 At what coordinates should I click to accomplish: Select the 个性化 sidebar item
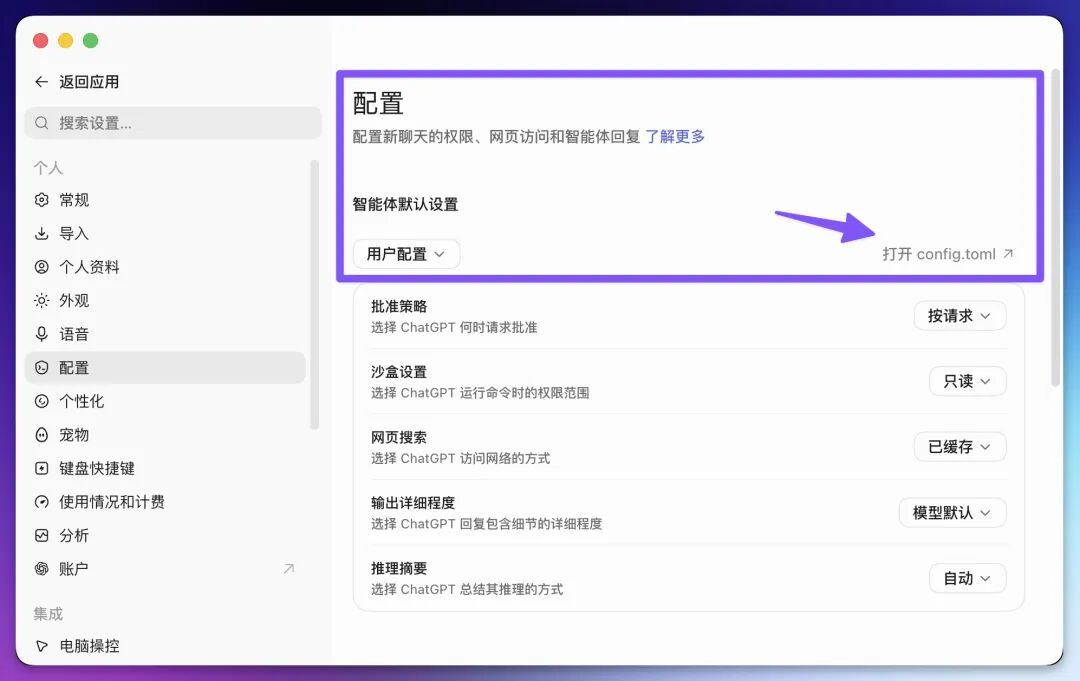point(165,401)
